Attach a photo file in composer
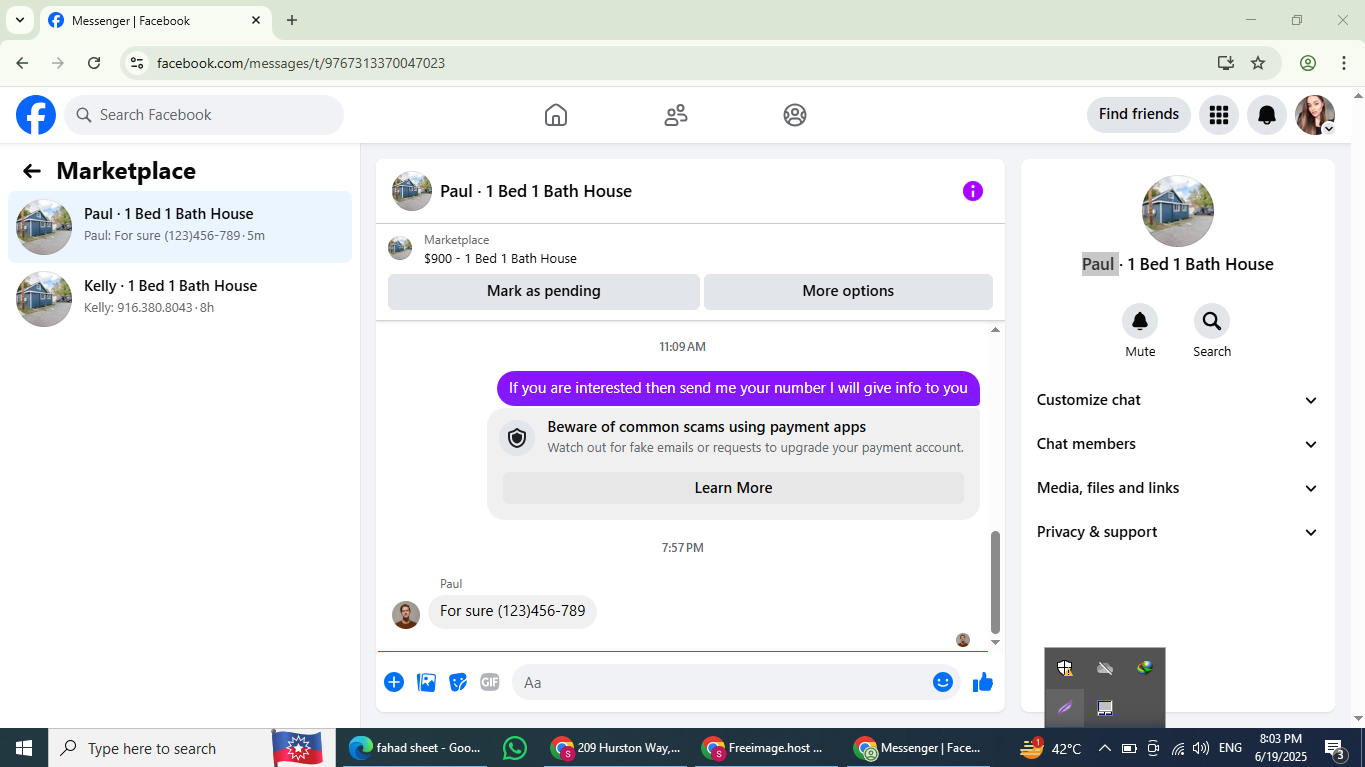This screenshot has width=1365, height=767. (x=426, y=682)
